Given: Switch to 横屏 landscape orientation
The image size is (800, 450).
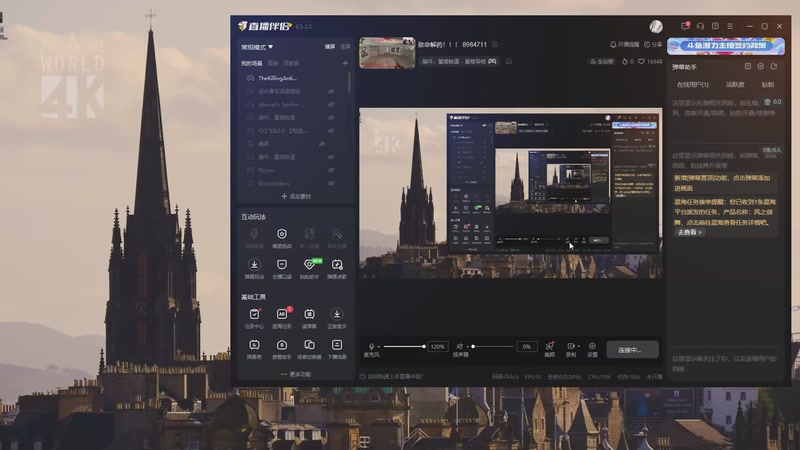Looking at the screenshot, I should coord(330,46).
